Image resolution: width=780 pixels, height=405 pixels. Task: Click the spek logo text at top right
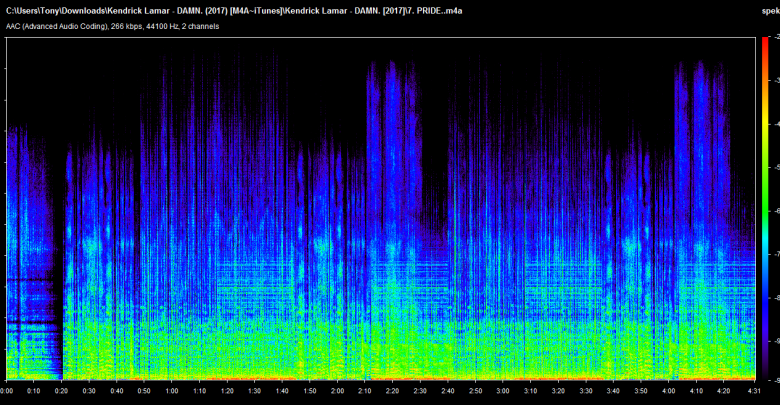(769, 11)
